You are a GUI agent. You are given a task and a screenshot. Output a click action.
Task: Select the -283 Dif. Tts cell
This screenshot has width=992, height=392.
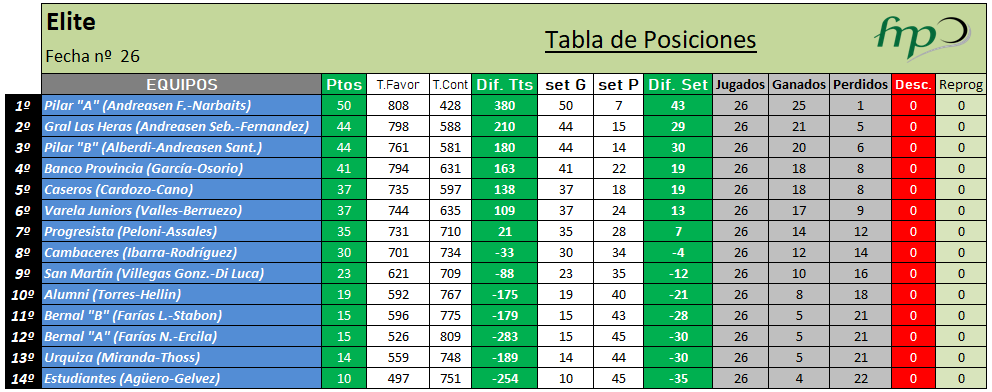click(x=505, y=337)
